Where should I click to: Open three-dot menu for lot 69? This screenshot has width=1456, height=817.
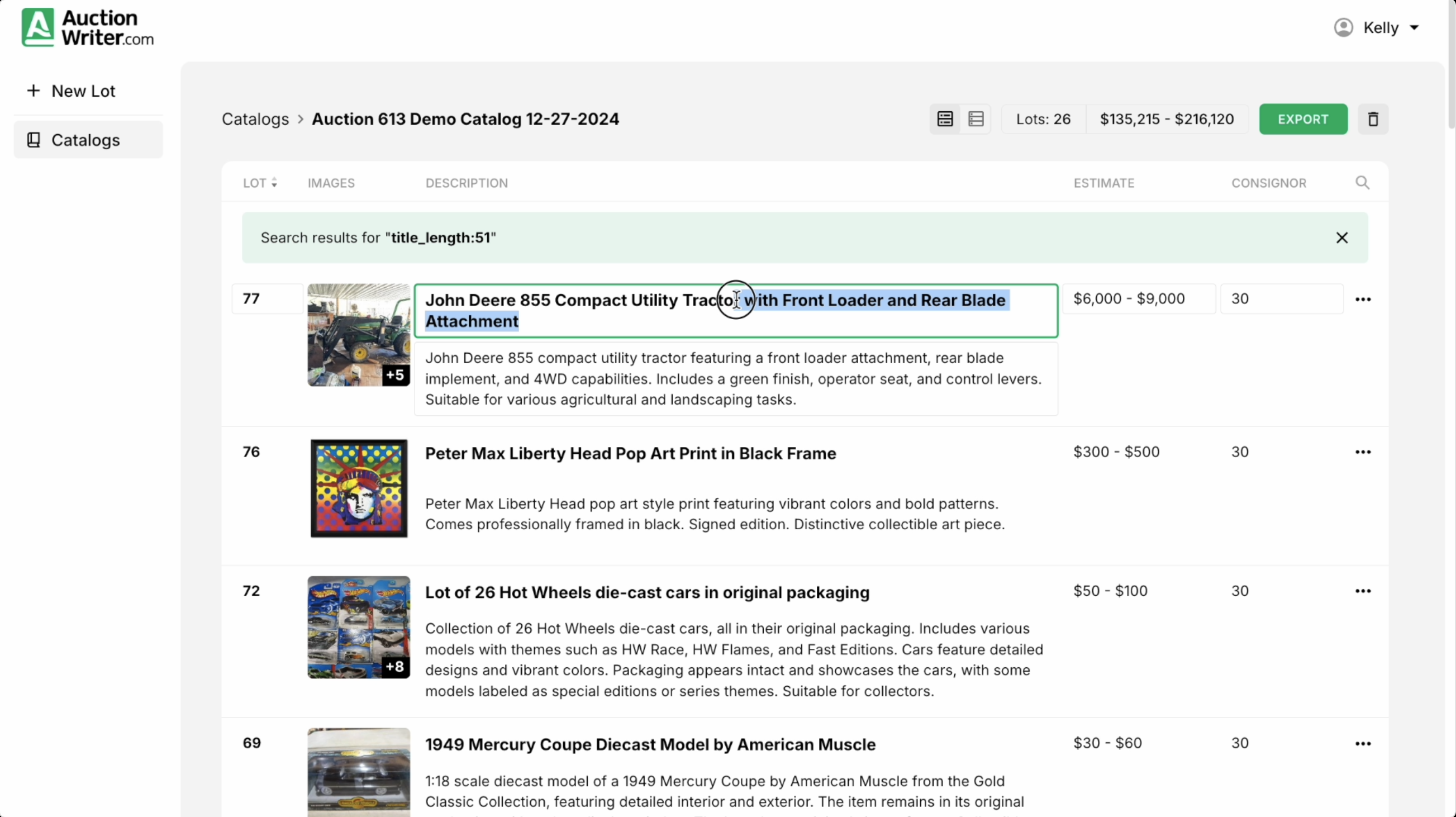pos(1363,744)
